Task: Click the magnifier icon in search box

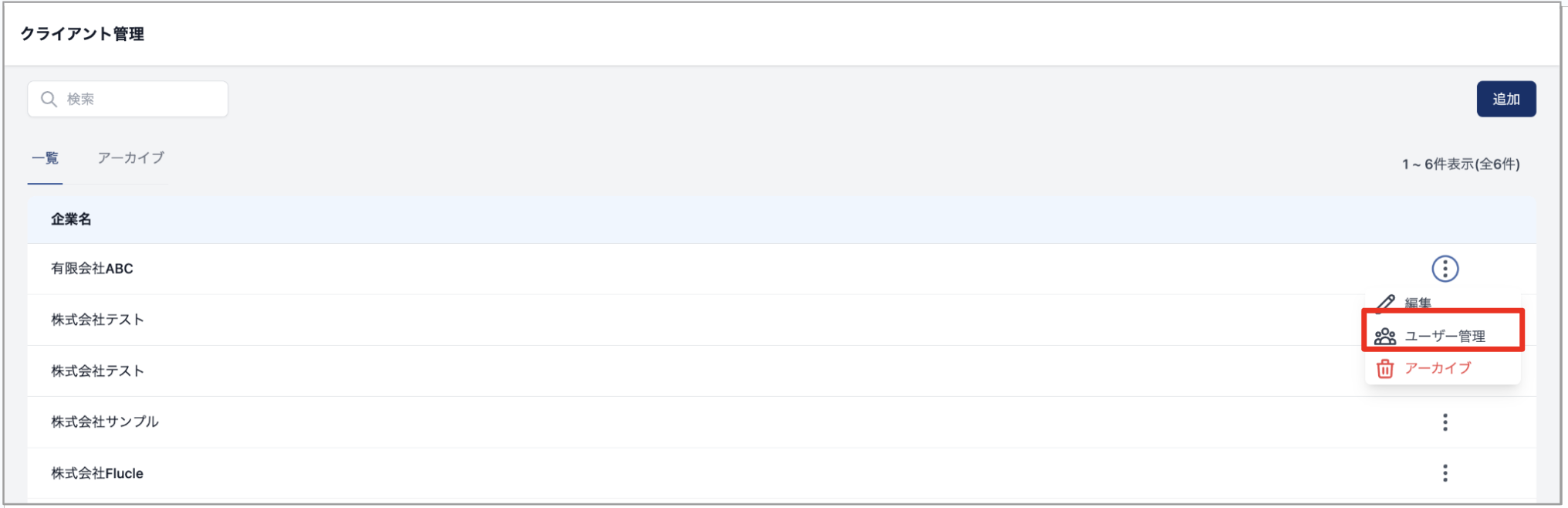Action: pyautogui.click(x=49, y=99)
